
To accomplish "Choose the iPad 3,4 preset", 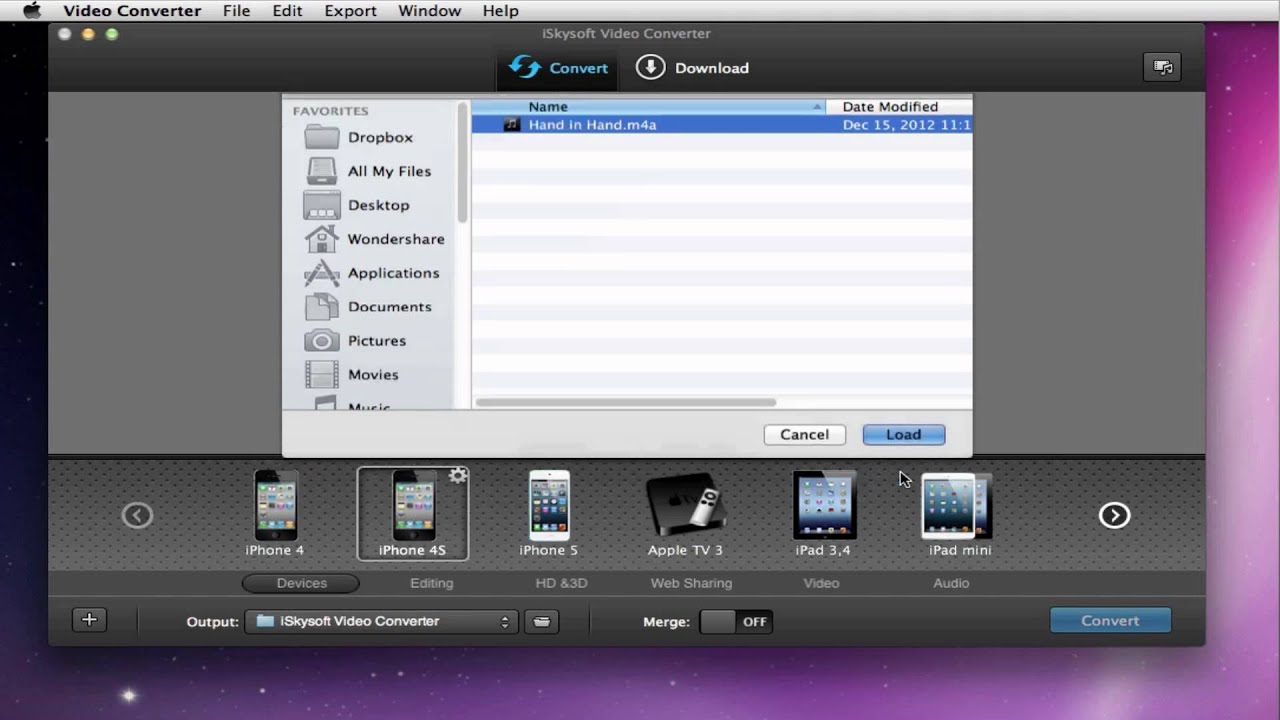I will (823, 513).
